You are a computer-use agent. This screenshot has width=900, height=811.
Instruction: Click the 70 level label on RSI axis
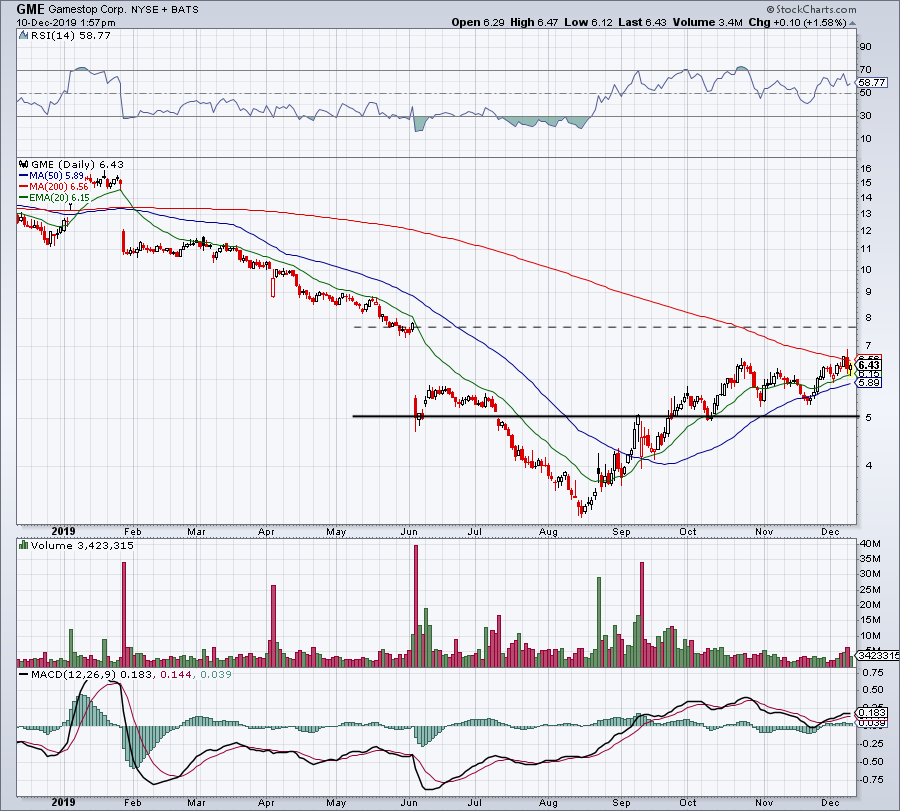coord(865,70)
